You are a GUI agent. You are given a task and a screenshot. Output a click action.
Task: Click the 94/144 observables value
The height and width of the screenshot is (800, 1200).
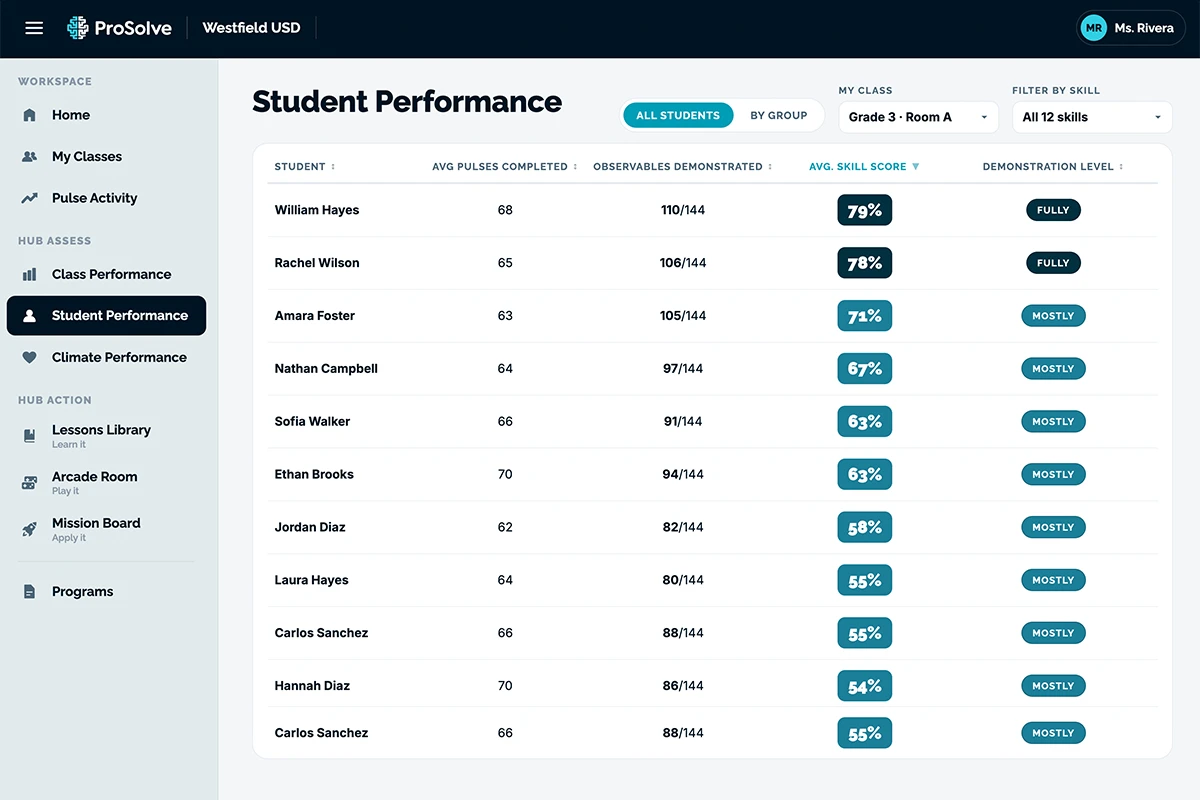683,474
